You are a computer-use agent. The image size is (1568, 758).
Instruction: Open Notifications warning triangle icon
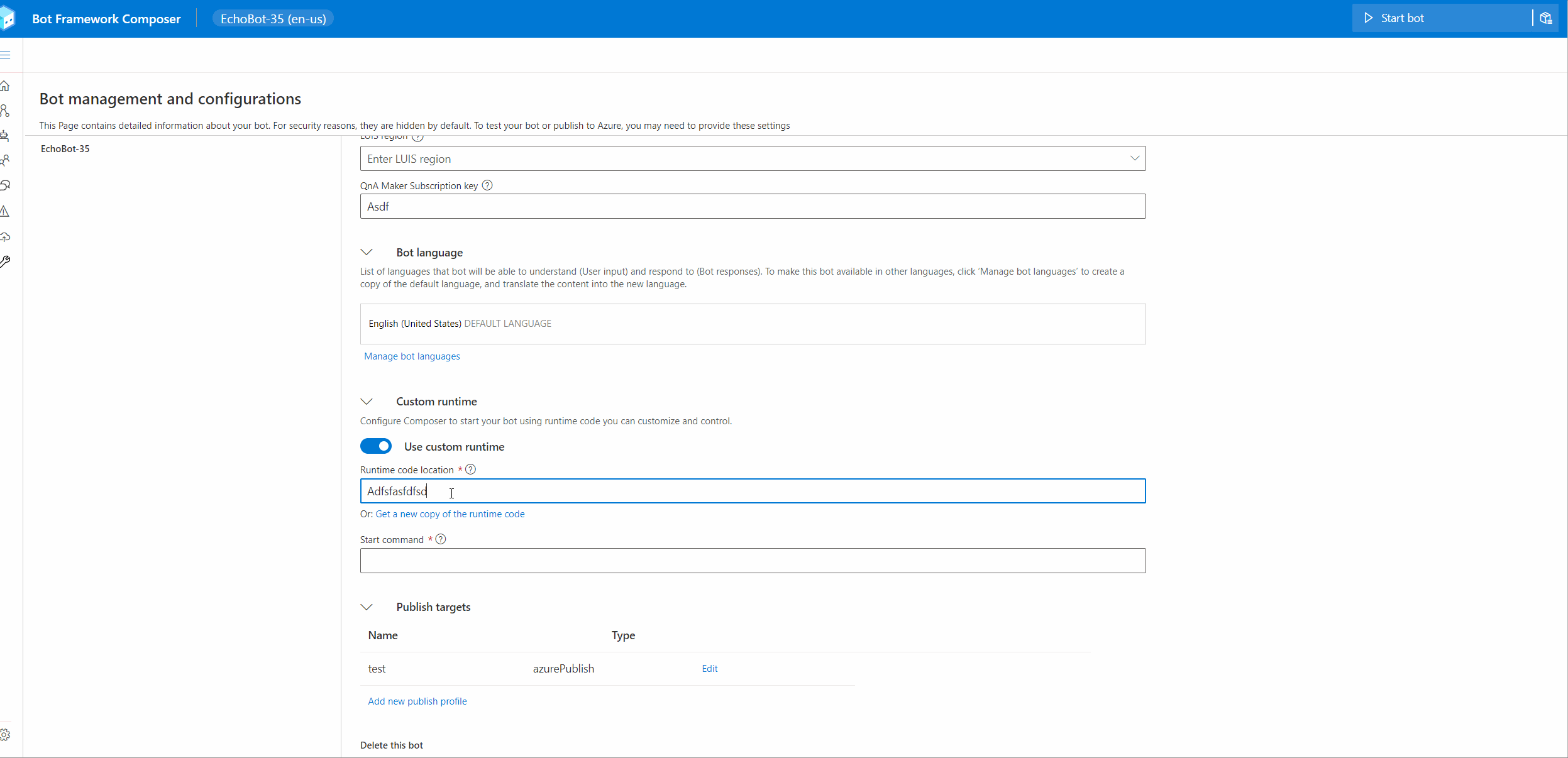click(x=5, y=211)
